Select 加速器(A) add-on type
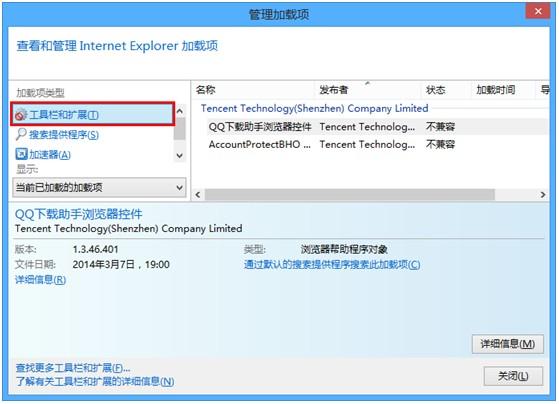The height and width of the screenshot is (404, 559). [50, 154]
